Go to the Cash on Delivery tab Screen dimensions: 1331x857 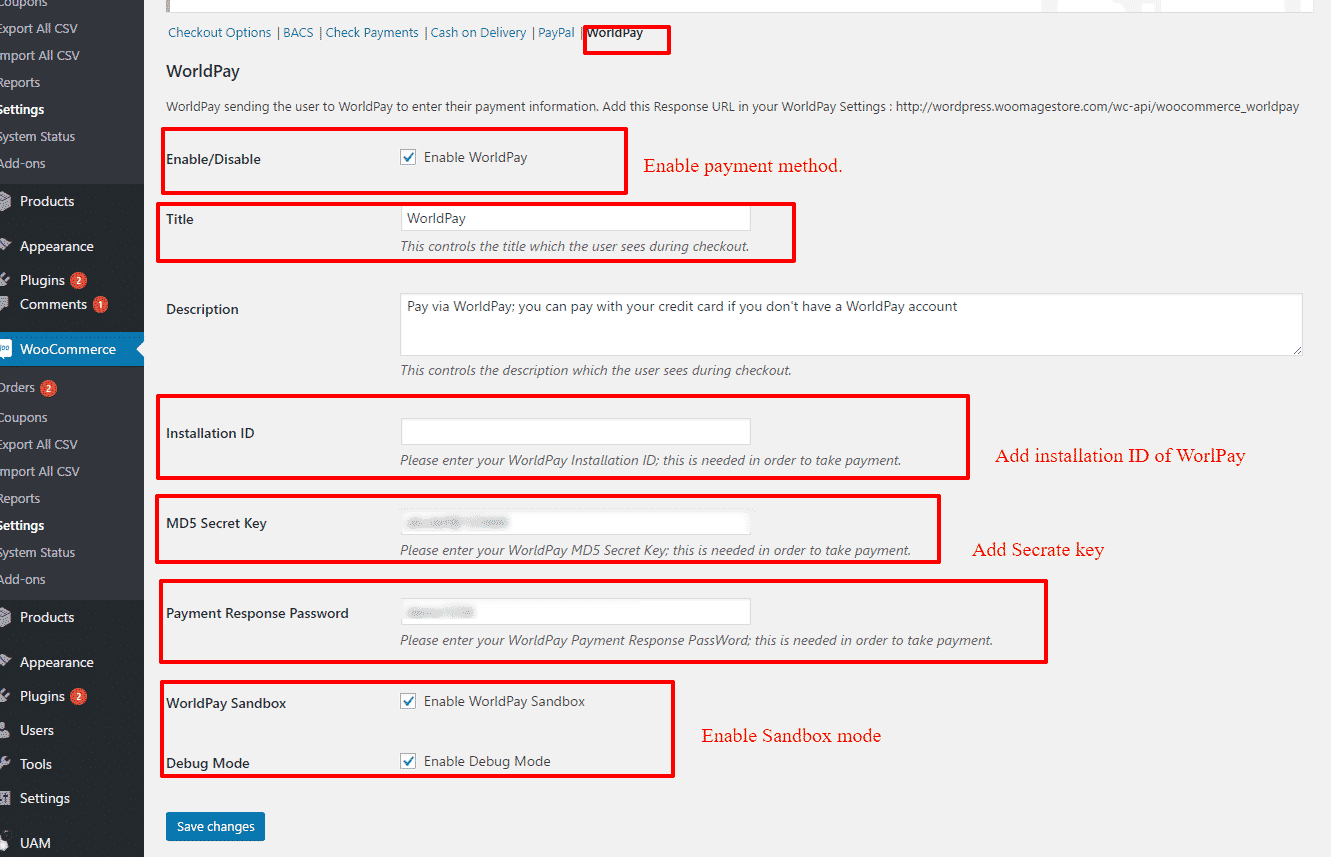click(x=478, y=32)
